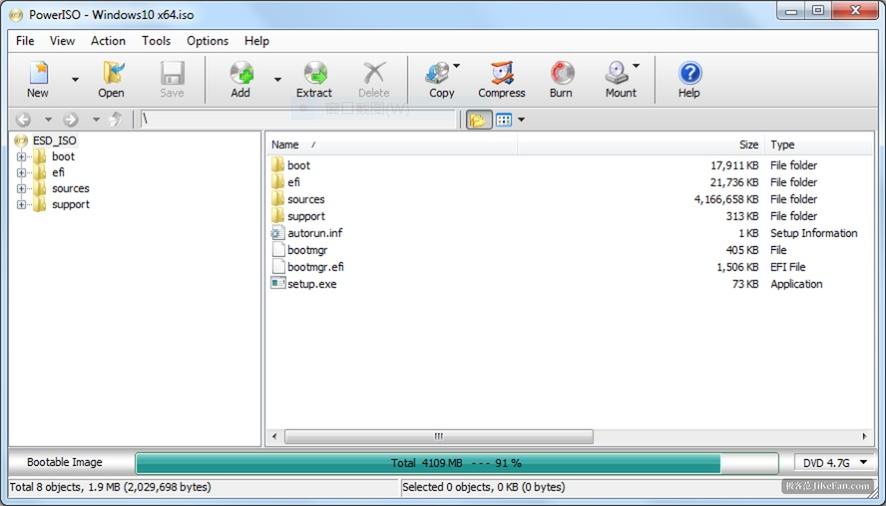Image resolution: width=886 pixels, height=506 pixels.
Task: Expand the boot folder in the tree
Action: [21, 157]
